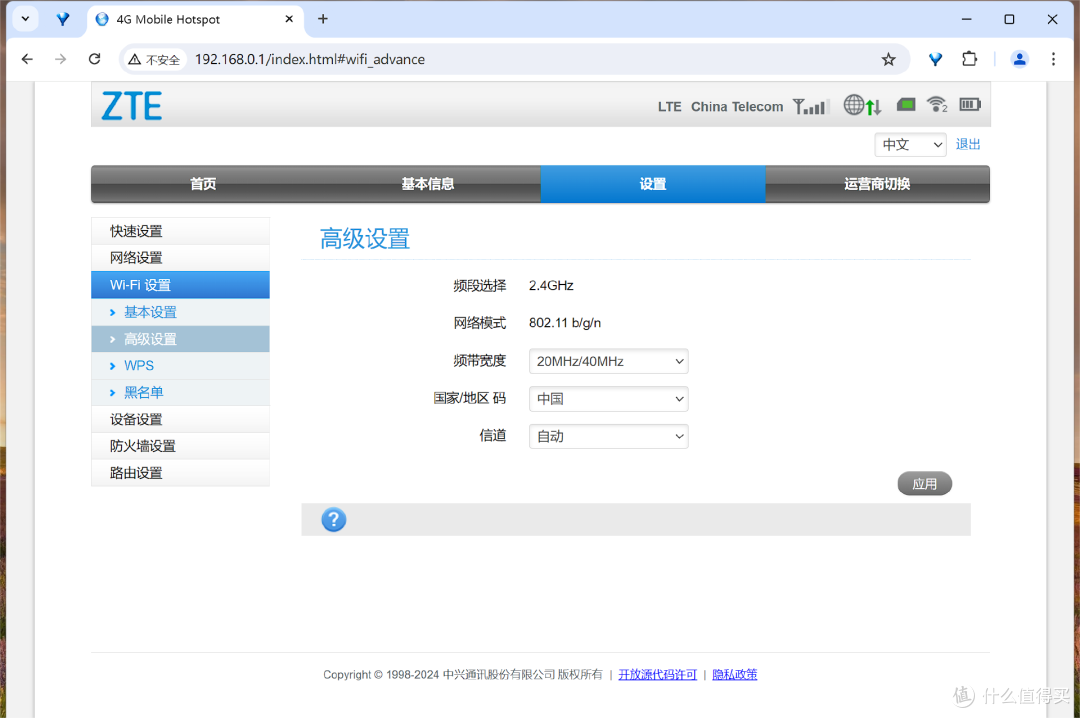
Task: Click the 4G Mobile Hotspot tab title
Action: coord(168,19)
